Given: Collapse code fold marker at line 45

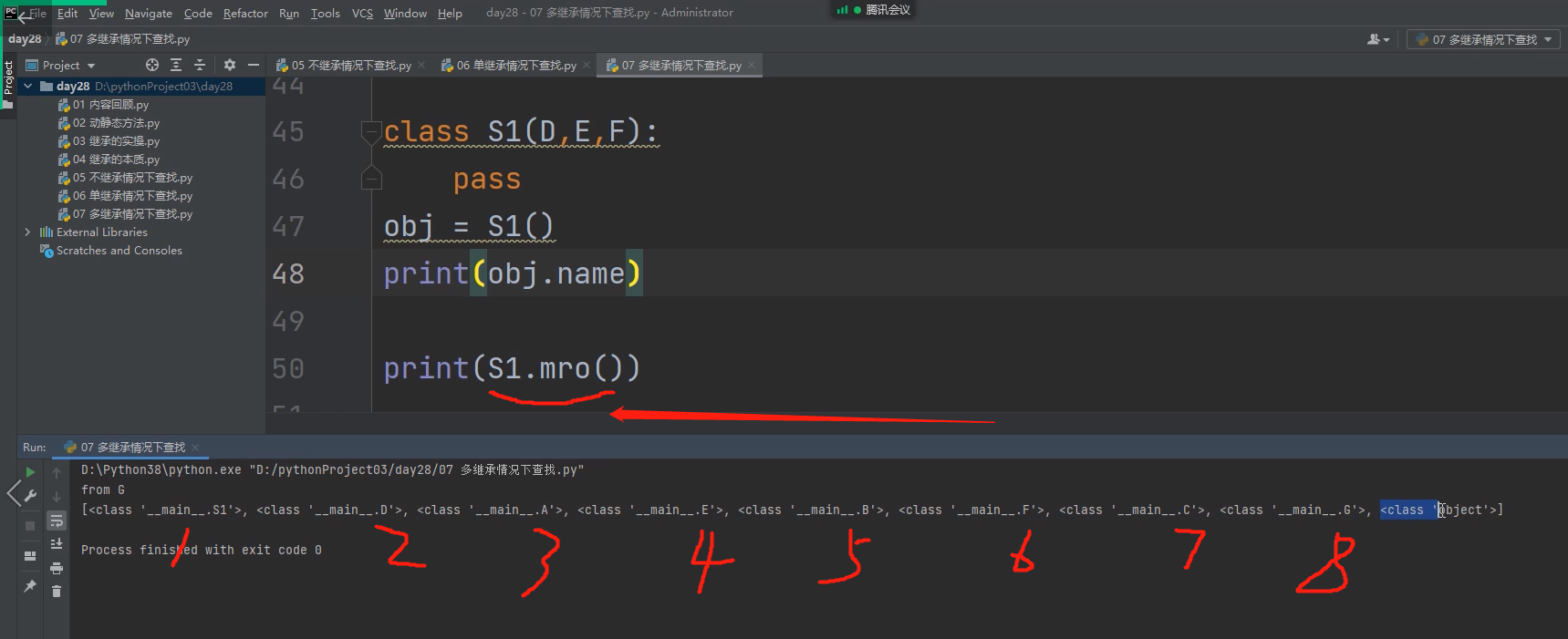Looking at the screenshot, I should (370, 133).
